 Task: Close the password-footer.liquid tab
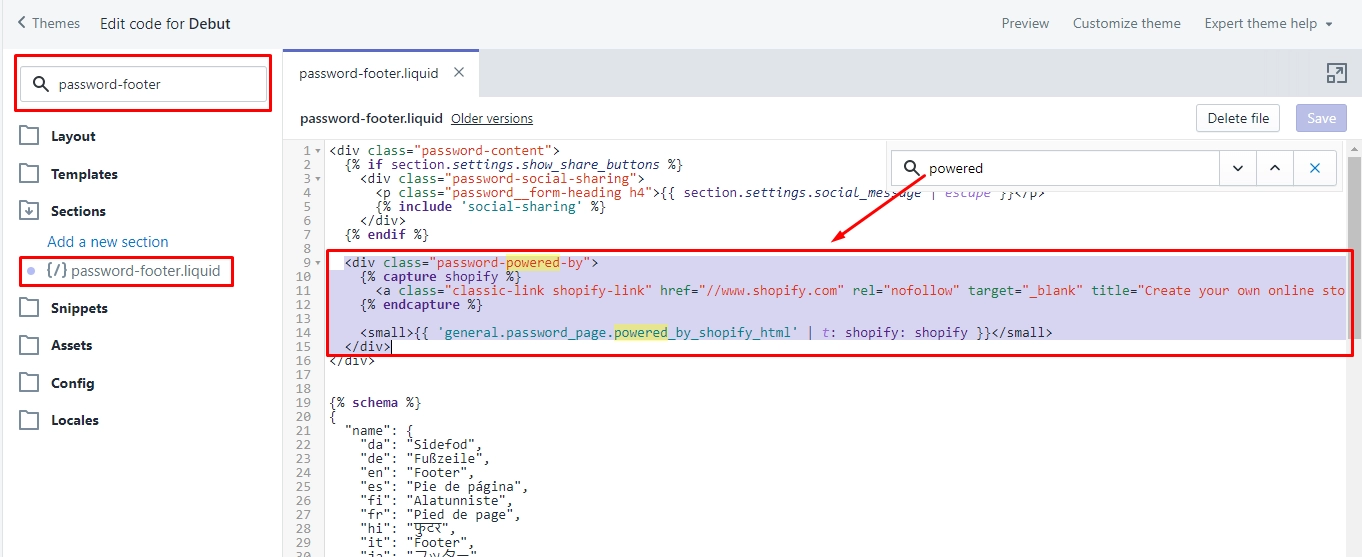pyautogui.click(x=459, y=72)
